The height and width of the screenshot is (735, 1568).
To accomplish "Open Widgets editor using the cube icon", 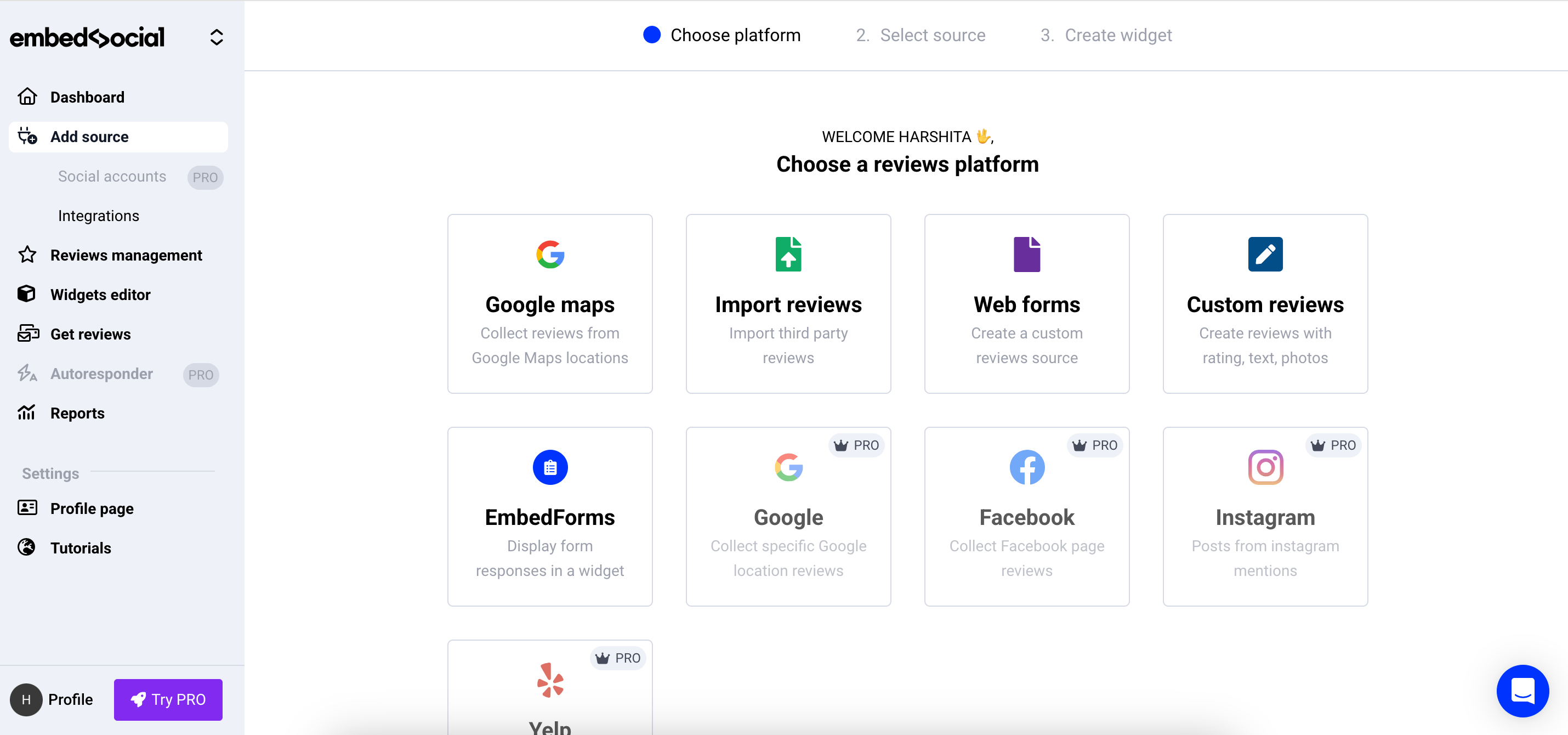I will [x=27, y=294].
